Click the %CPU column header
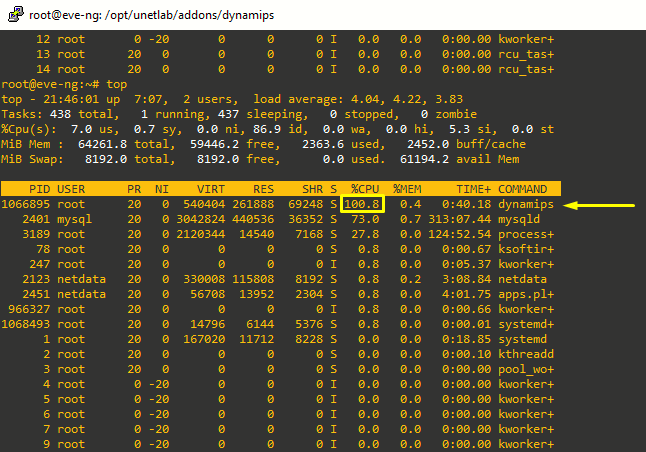 point(365,189)
